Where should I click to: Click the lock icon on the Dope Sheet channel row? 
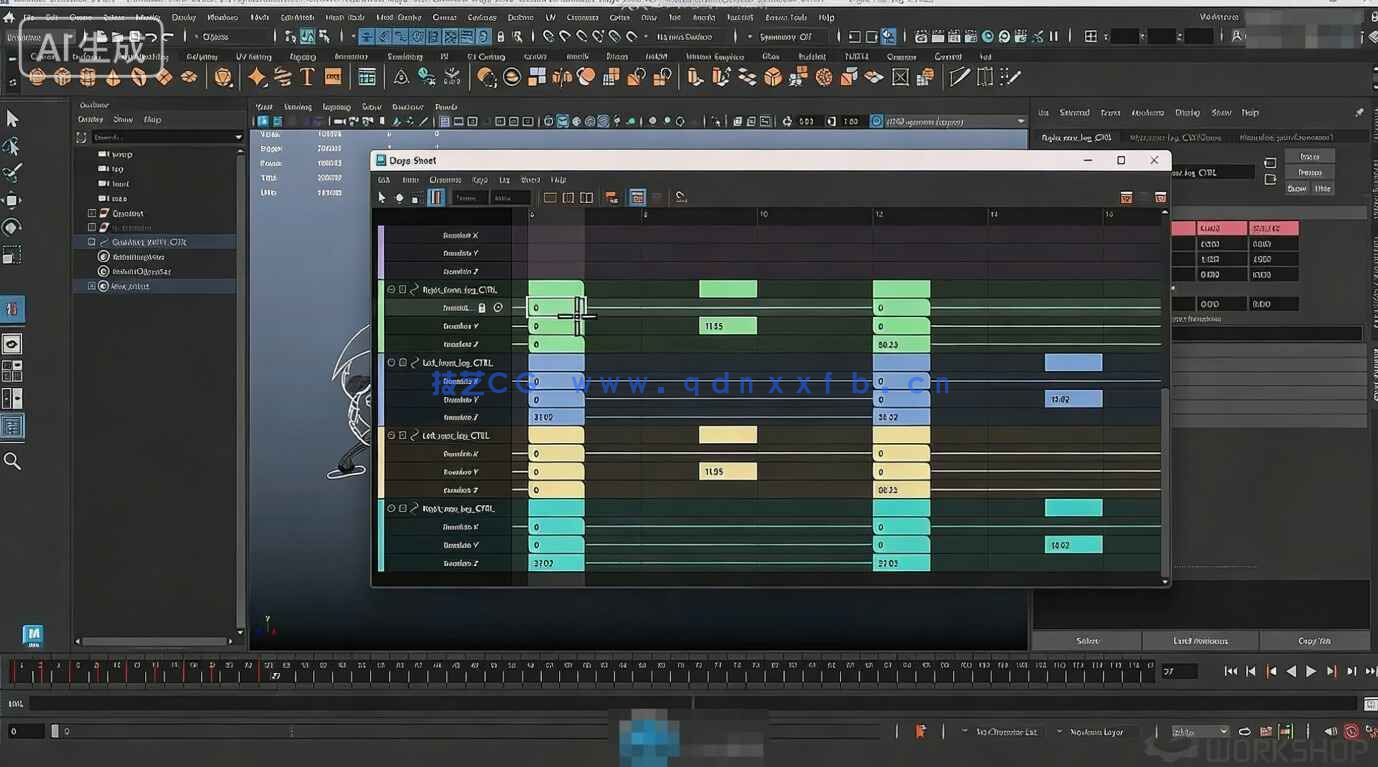(482, 308)
